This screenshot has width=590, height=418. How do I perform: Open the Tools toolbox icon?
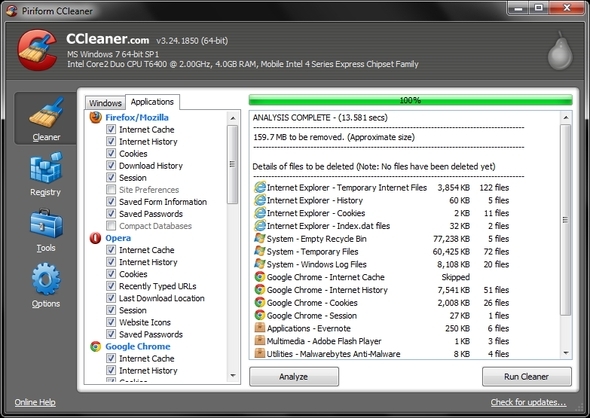click(x=46, y=223)
